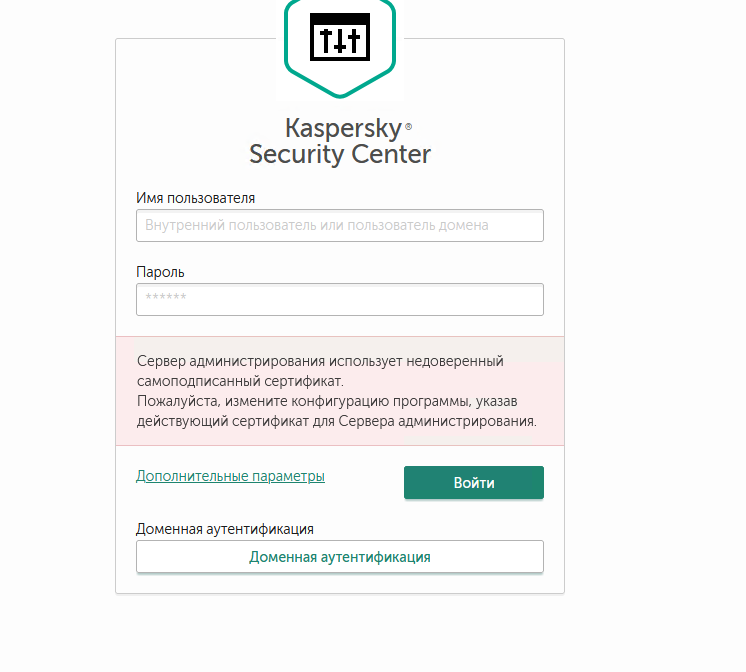Click the middle slider in the logo icon
The width and height of the screenshot is (746, 672).
(340, 41)
